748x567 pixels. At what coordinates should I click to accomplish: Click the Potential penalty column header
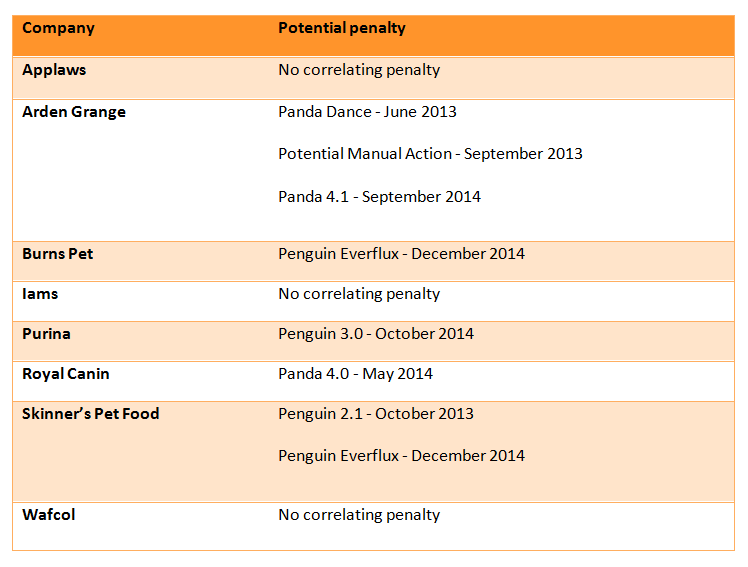pos(342,28)
